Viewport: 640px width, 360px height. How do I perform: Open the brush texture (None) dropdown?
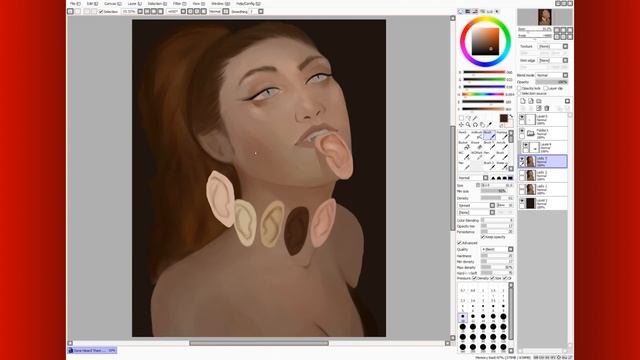tap(476, 213)
